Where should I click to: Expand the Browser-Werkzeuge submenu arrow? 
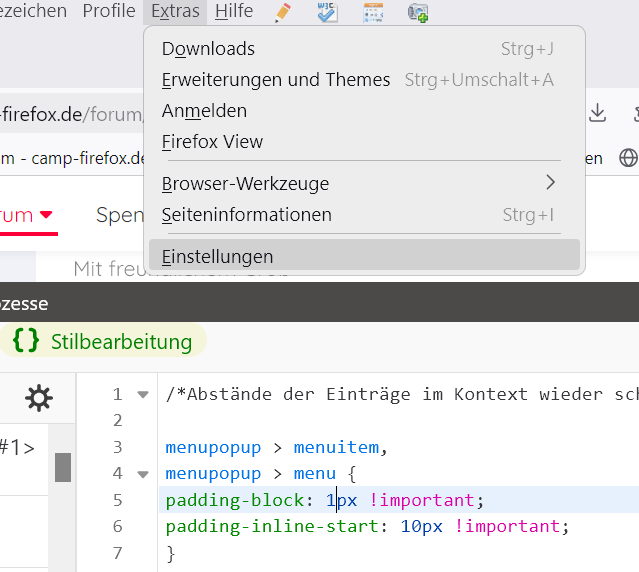[x=550, y=183]
